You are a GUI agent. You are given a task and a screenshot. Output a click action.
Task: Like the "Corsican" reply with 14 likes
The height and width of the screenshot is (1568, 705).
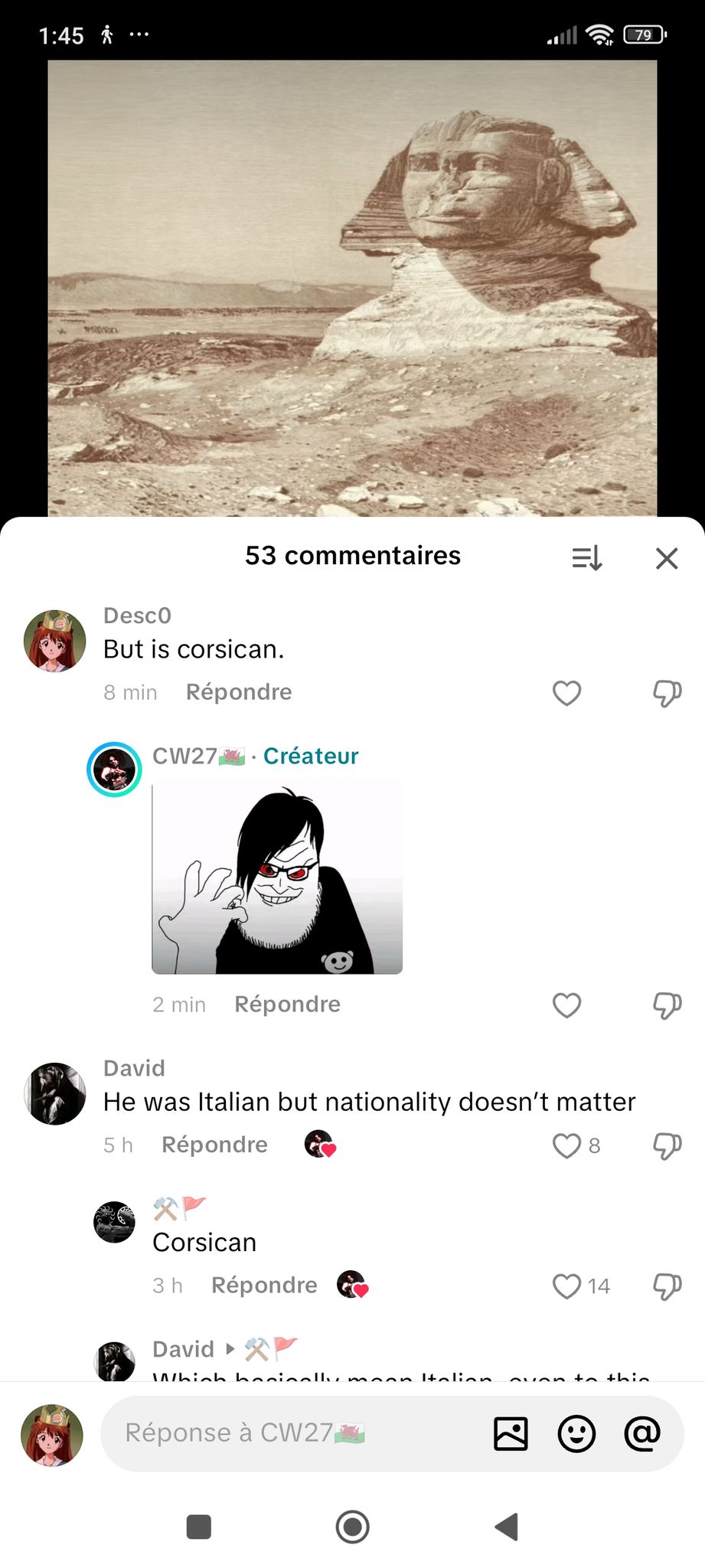pyautogui.click(x=566, y=1286)
